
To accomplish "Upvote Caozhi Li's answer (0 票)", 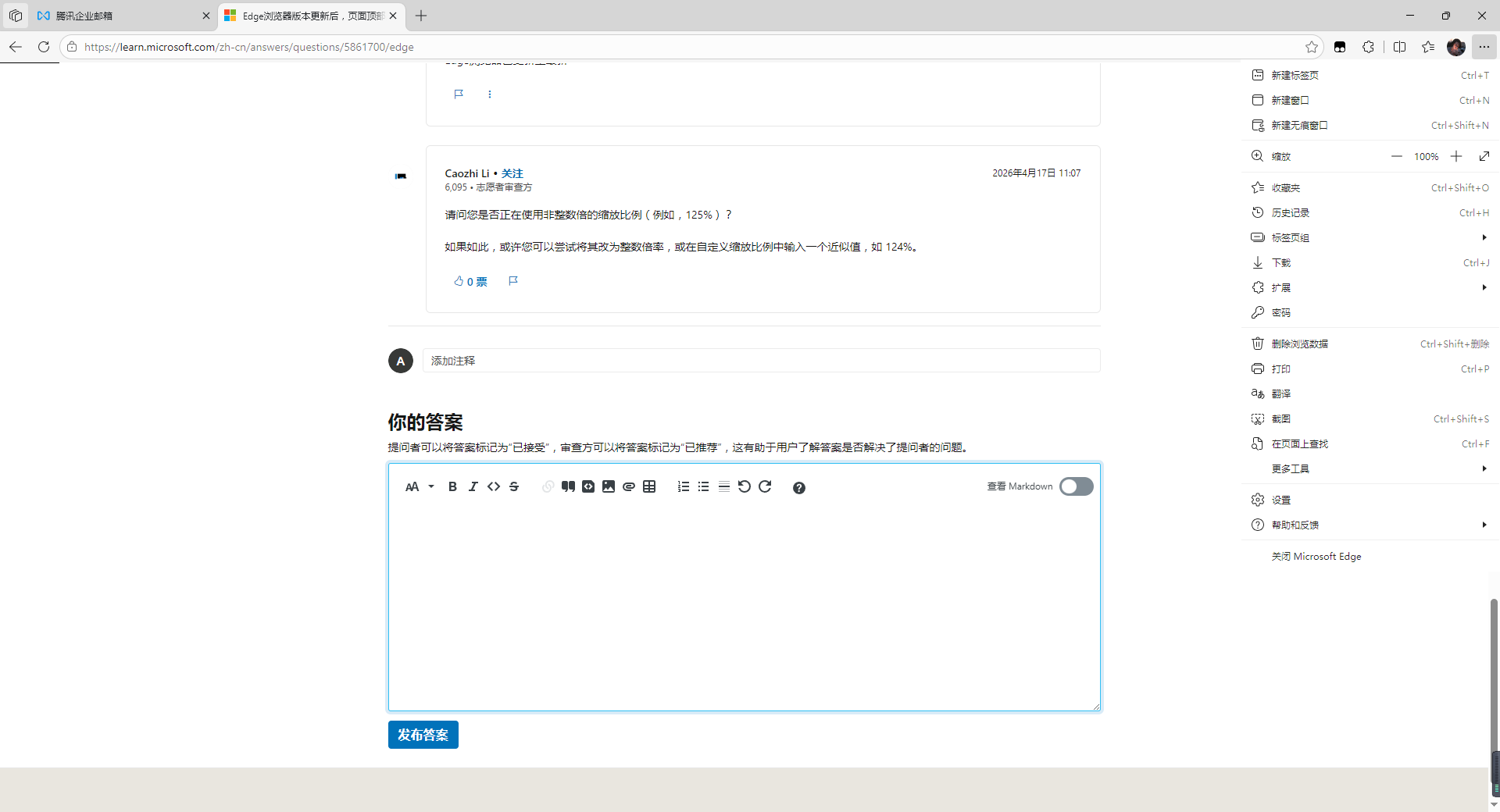I will click(x=470, y=281).
